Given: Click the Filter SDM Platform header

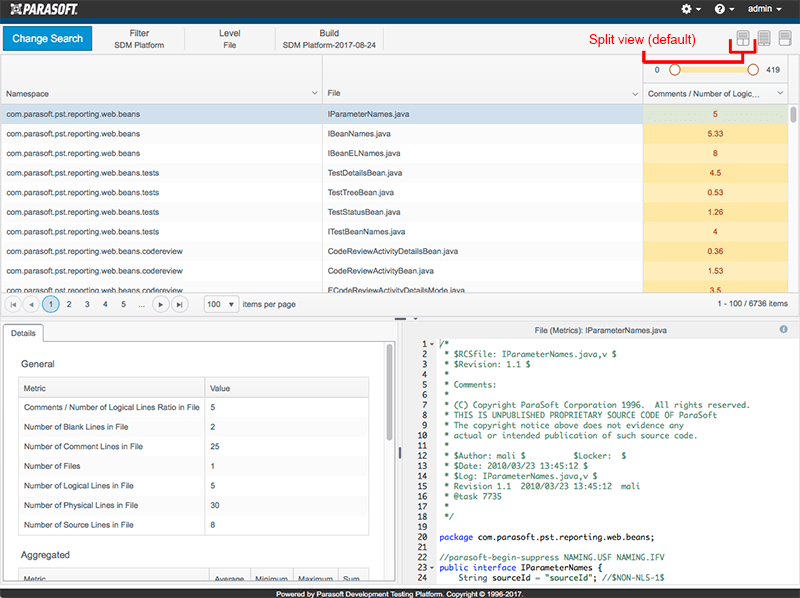Looking at the screenshot, I should (139, 39).
